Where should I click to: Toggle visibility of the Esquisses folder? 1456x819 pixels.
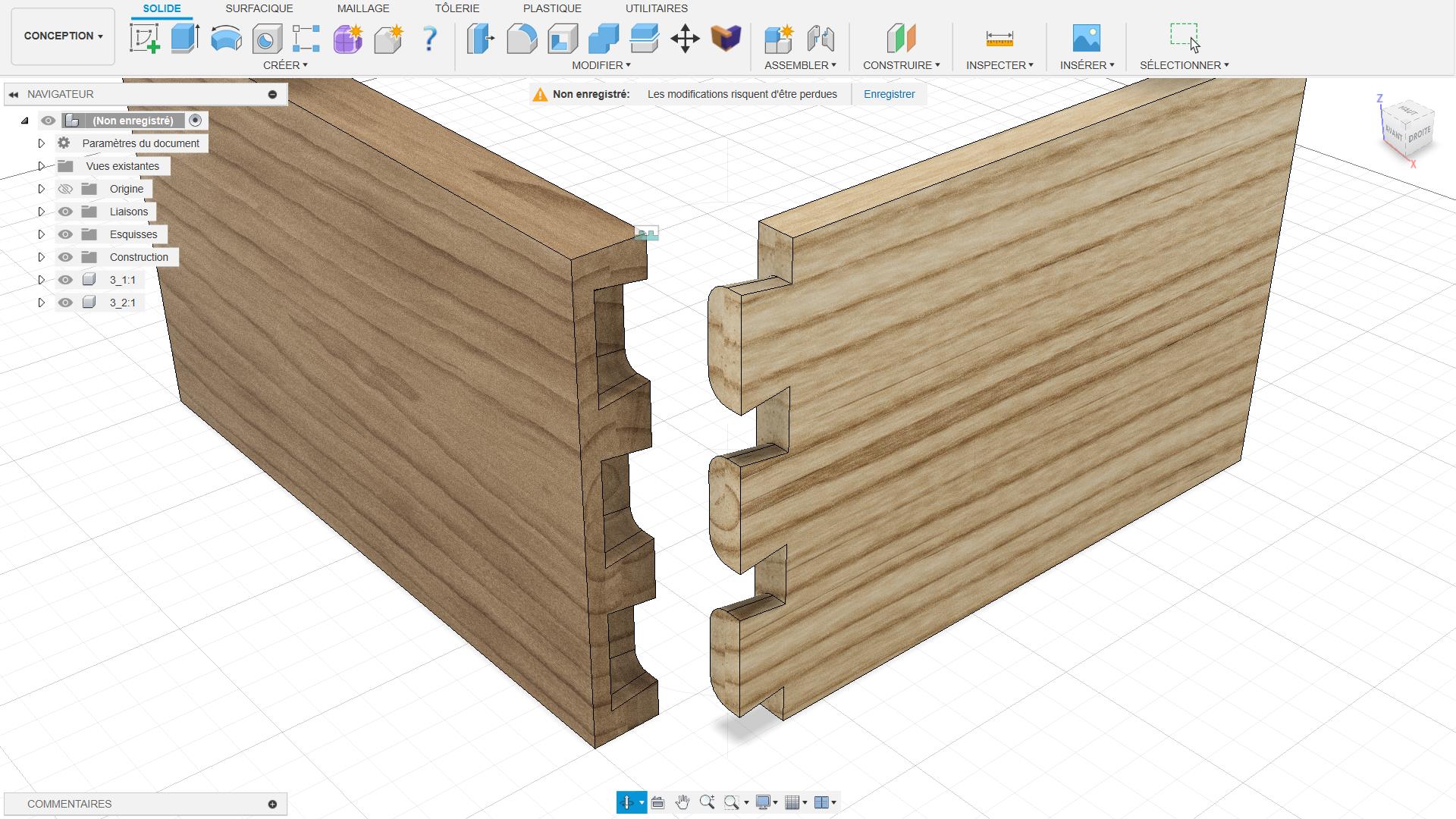coord(65,234)
